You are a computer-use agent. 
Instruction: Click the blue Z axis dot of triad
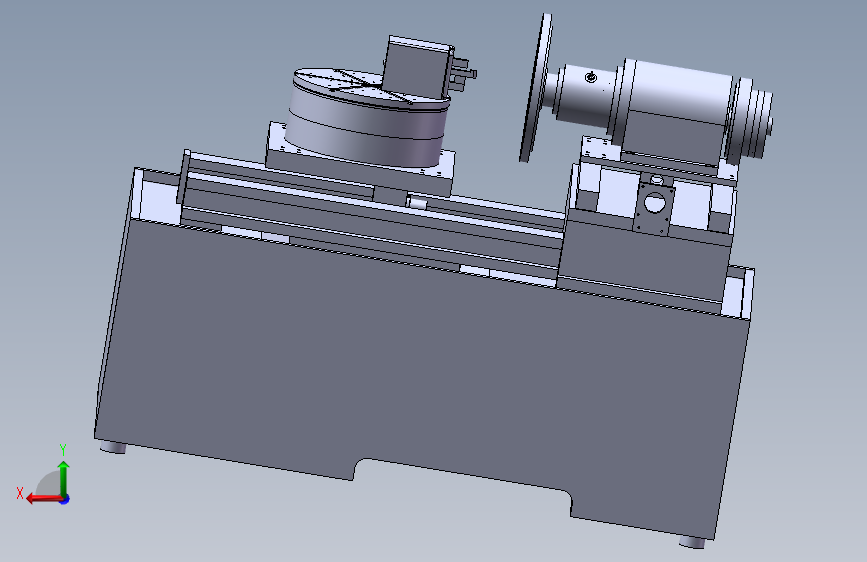coord(65,499)
